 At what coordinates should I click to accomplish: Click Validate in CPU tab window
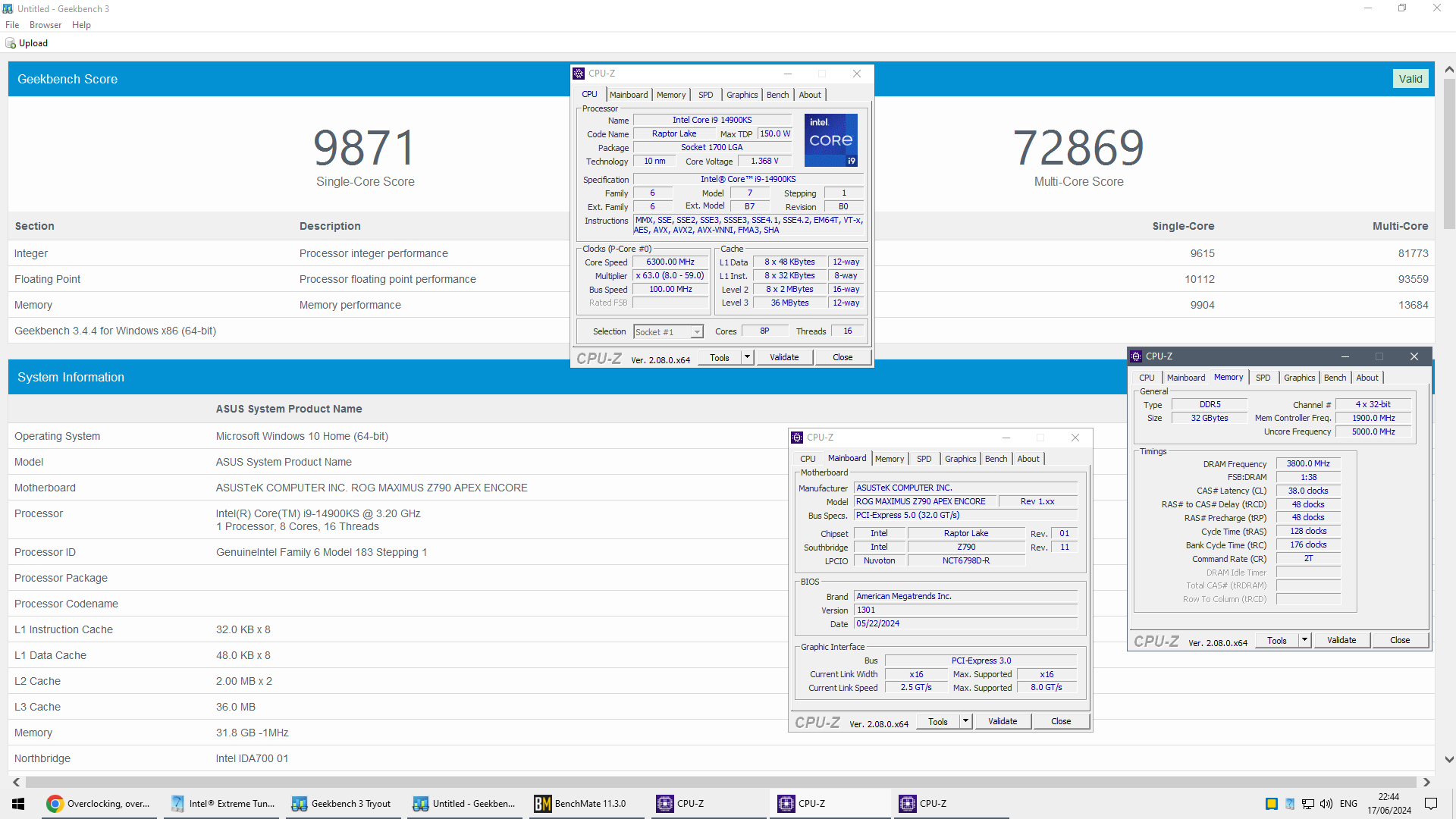(x=784, y=358)
